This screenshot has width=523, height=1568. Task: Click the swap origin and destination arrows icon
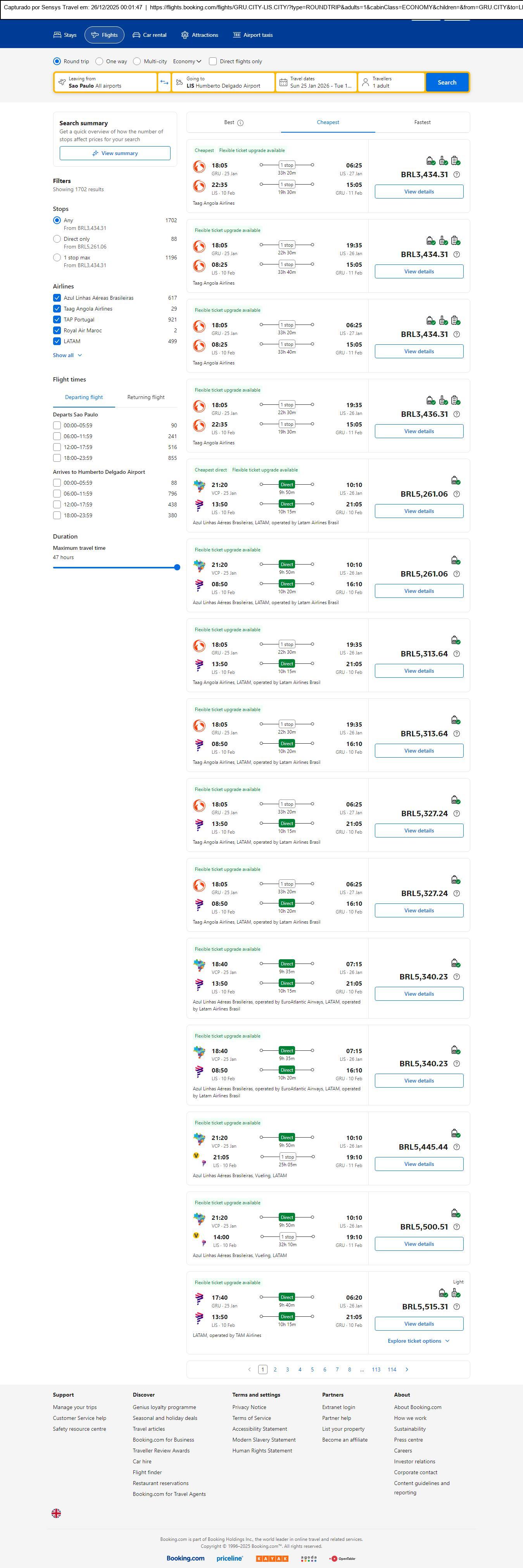pyautogui.click(x=164, y=82)
